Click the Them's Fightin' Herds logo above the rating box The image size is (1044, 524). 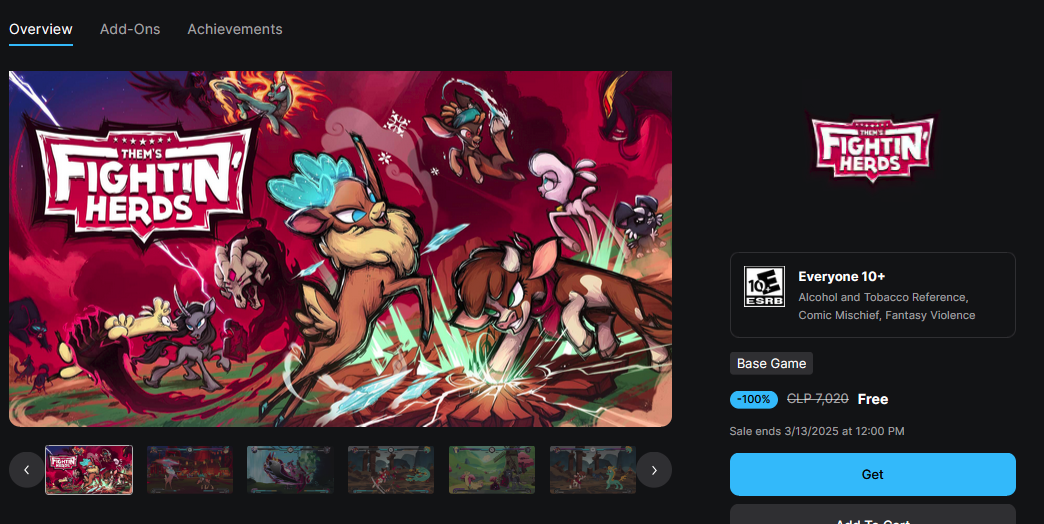pos(872,149)
